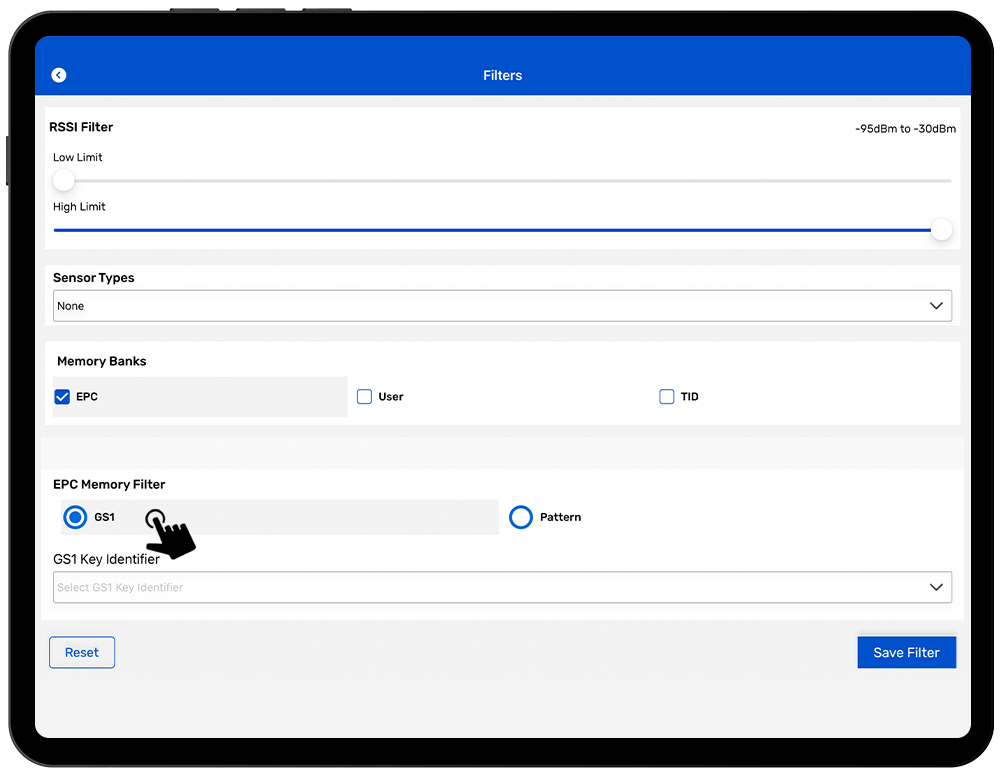Click the Sensor Types chevron arrow
Screen dimensions: 1000x774
936,306
